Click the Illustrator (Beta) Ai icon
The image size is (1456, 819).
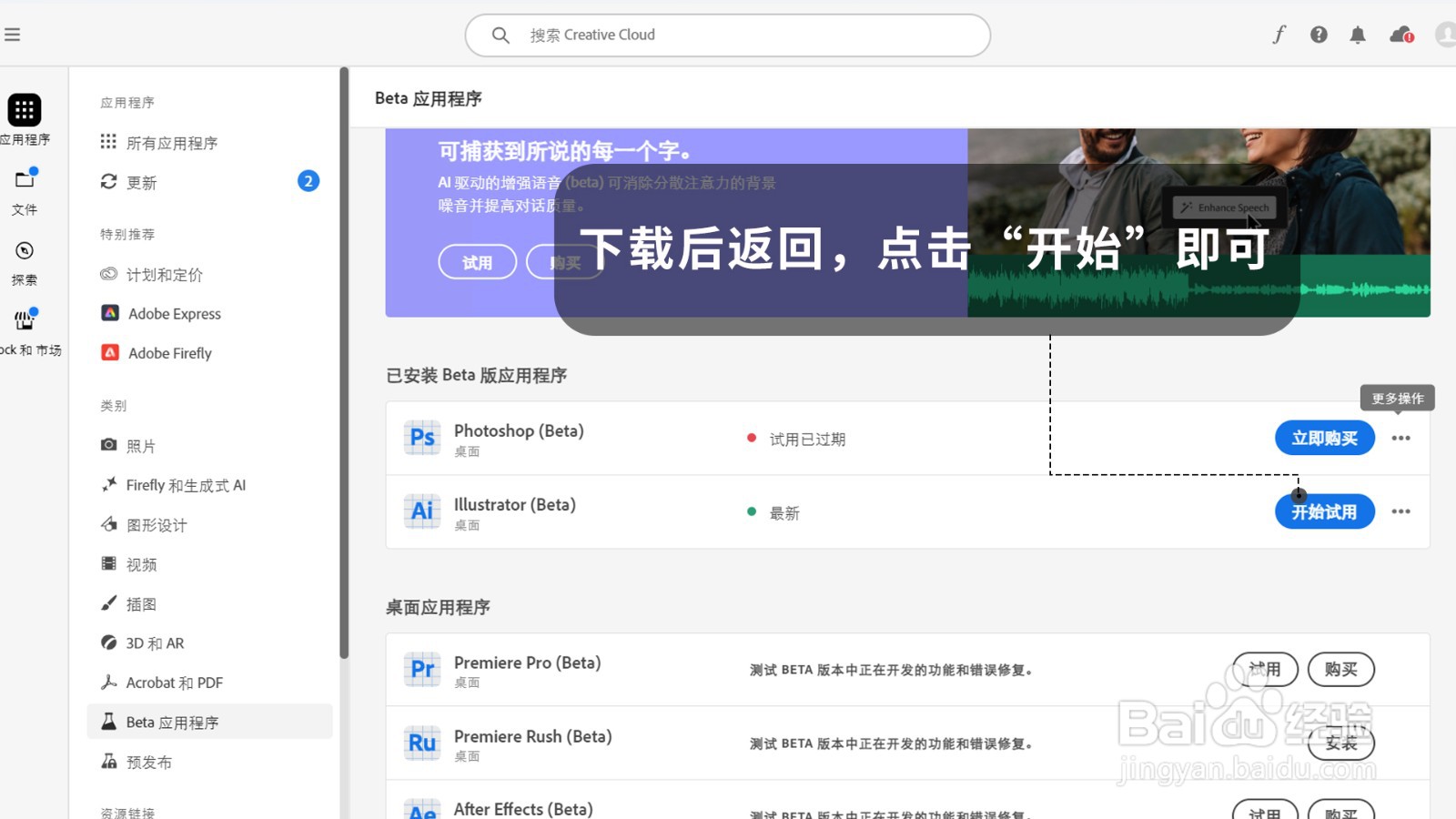tap(422, 511)
